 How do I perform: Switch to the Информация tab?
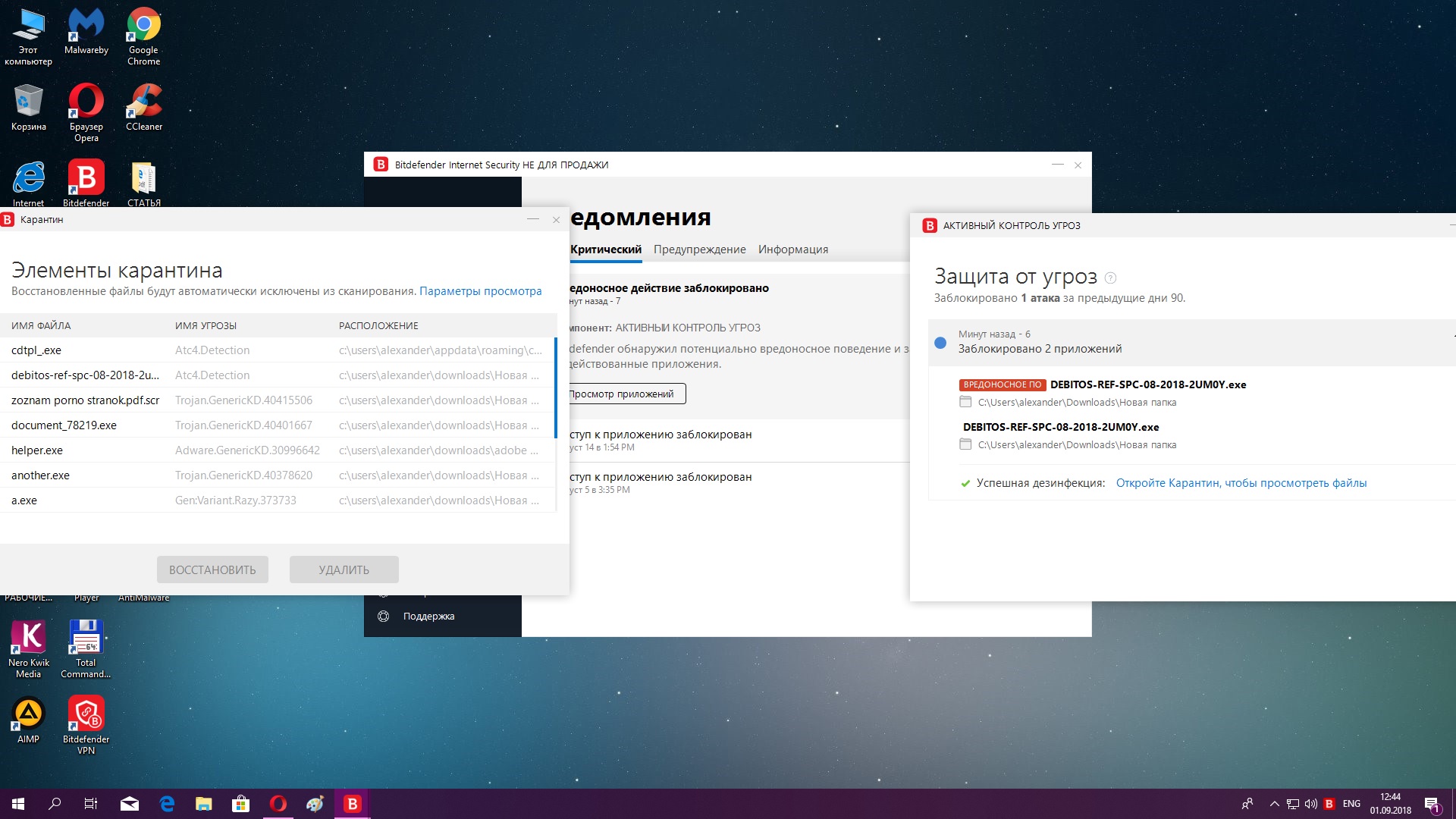pos(792,249)
